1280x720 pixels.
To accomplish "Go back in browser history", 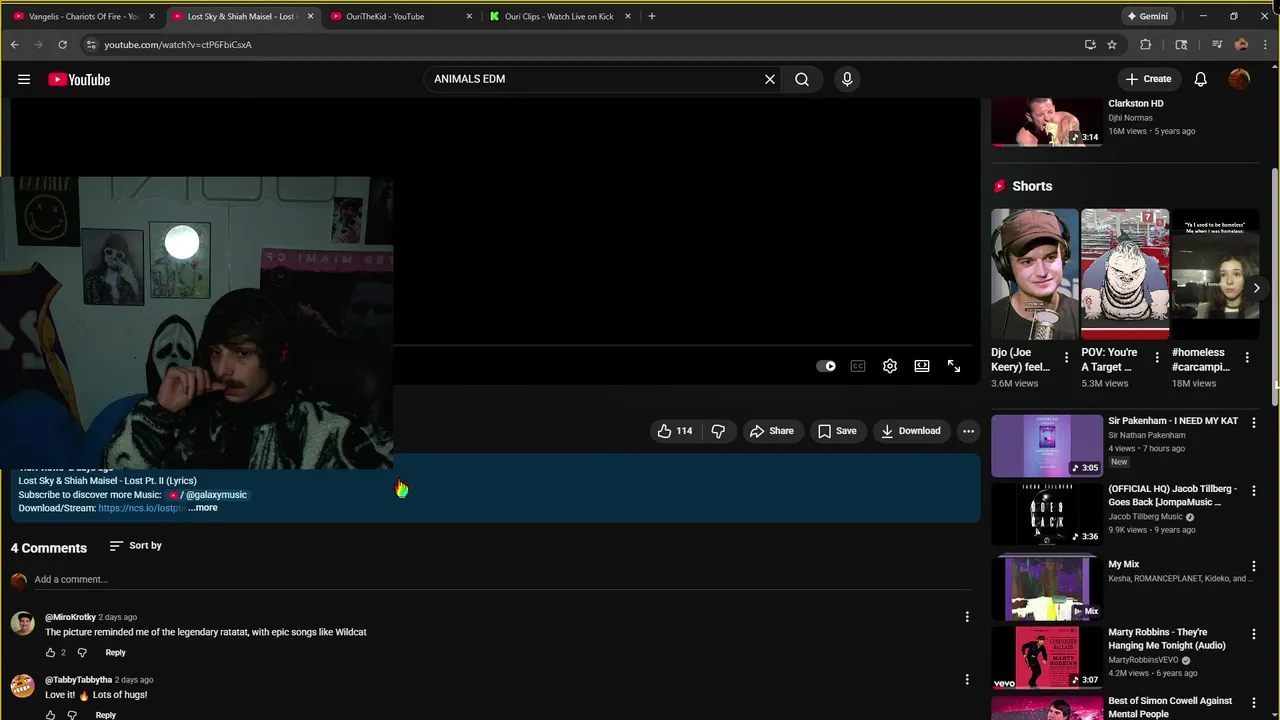I will 14,44.
